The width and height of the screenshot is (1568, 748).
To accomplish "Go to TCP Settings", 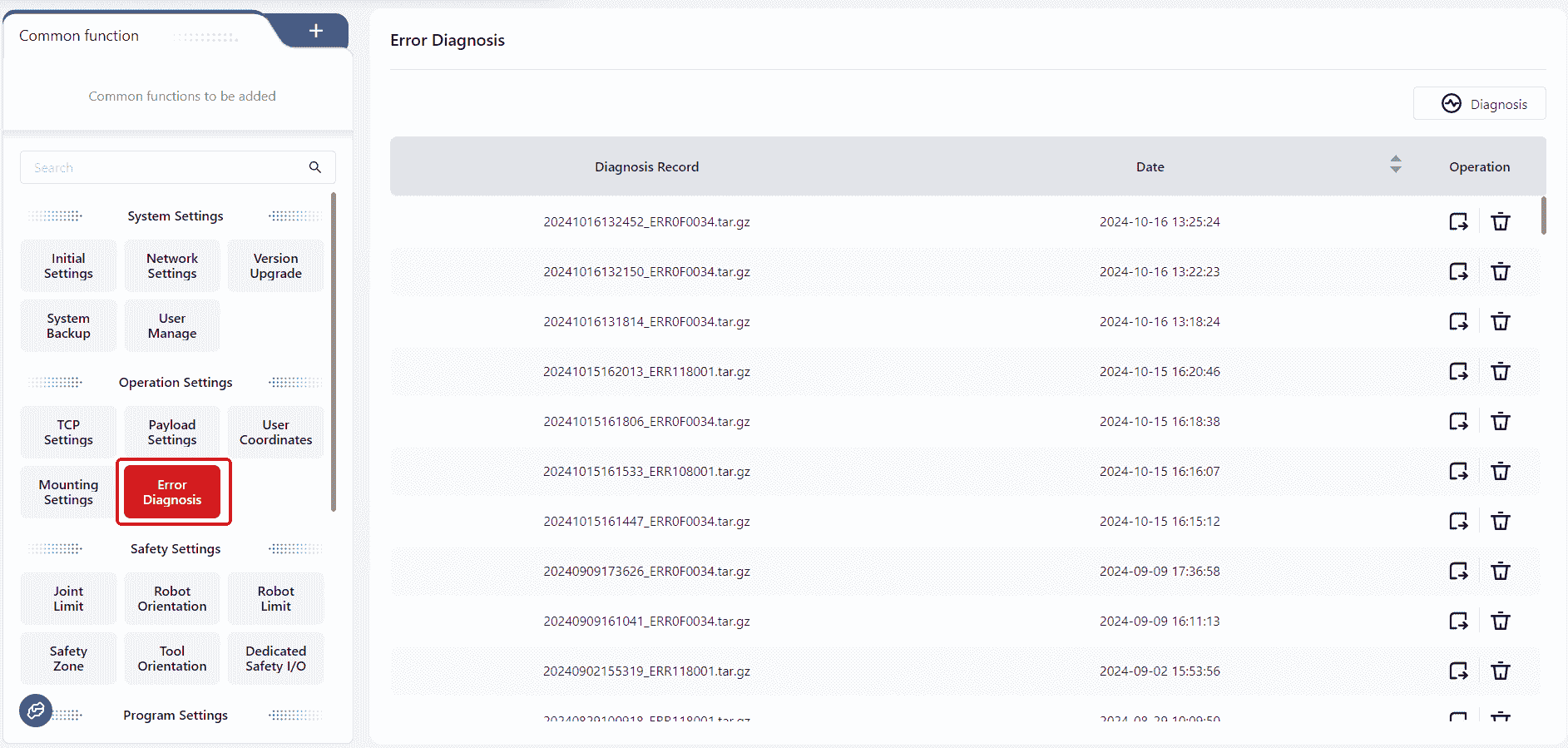I will coord(68,433).
